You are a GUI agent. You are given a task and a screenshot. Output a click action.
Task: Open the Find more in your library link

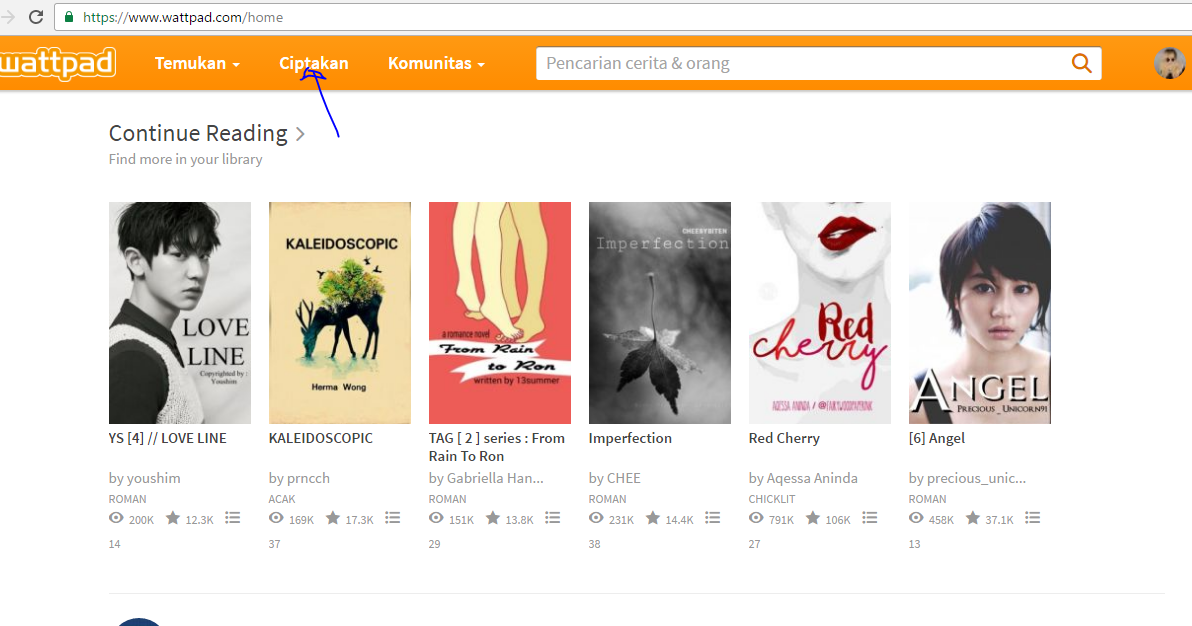(x=185, y=158)
